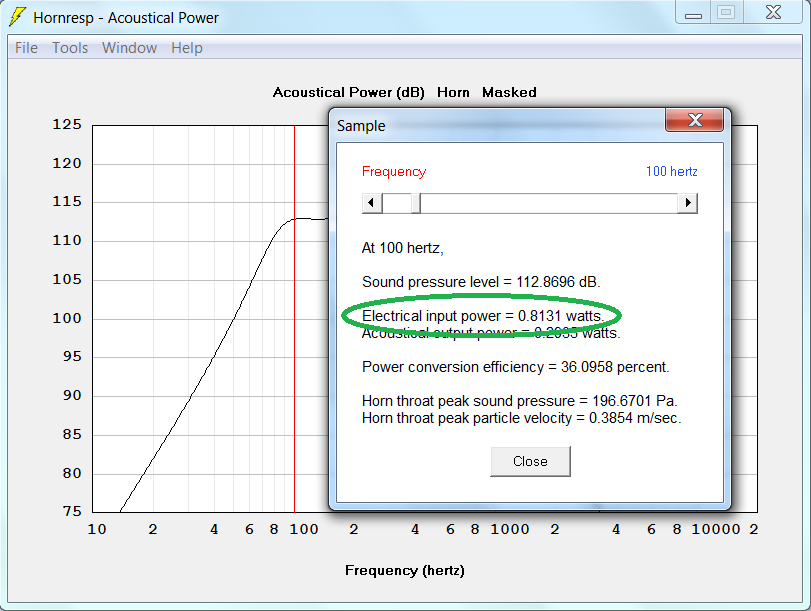Click the 'Masked' label in chart title
The width and height of the screenshot is (811, 611).
[509, 92]
